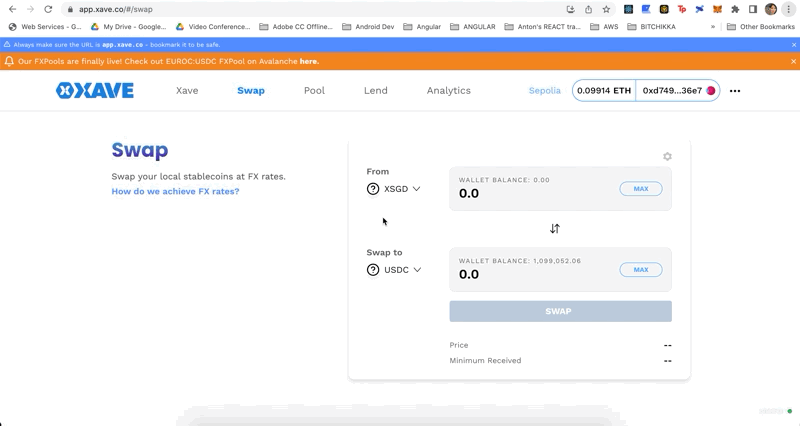Screen dimensions: 800x426
Task: Open 'How do we achieve FX rates?' link
Action: coord(175,191)
